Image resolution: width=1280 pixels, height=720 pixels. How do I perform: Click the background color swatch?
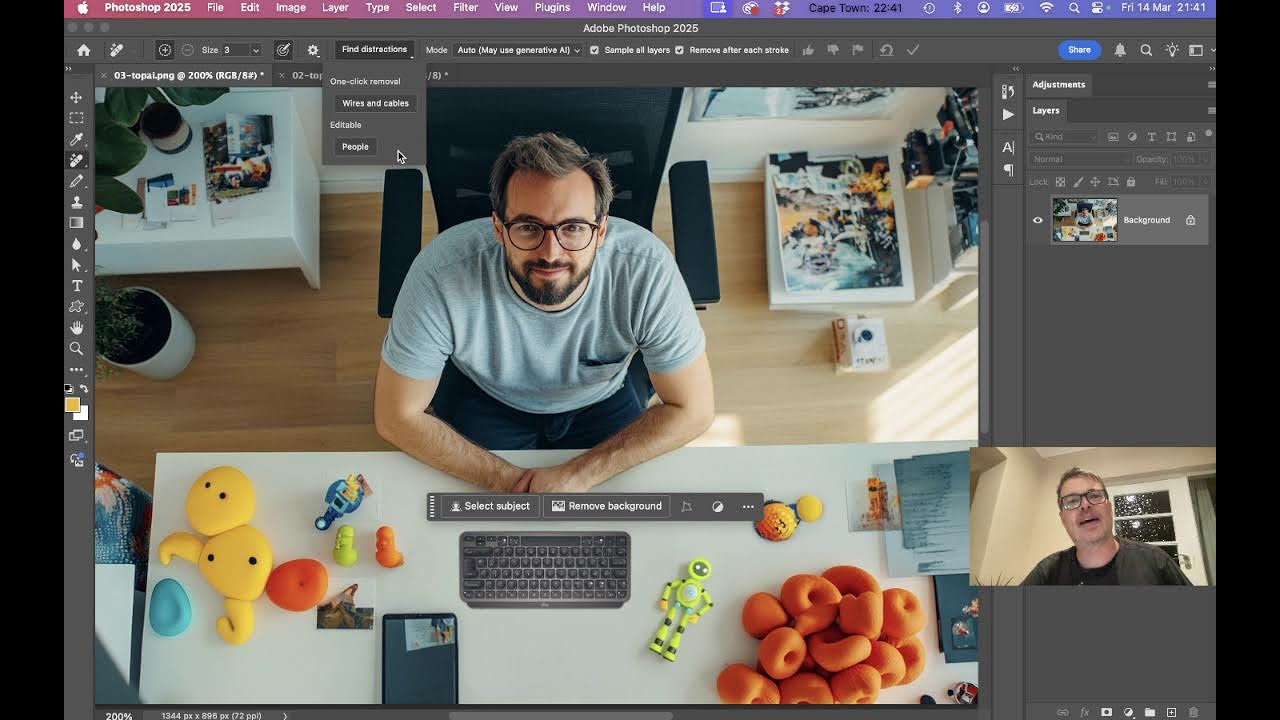pyautogui.click(x=84, y=414)
